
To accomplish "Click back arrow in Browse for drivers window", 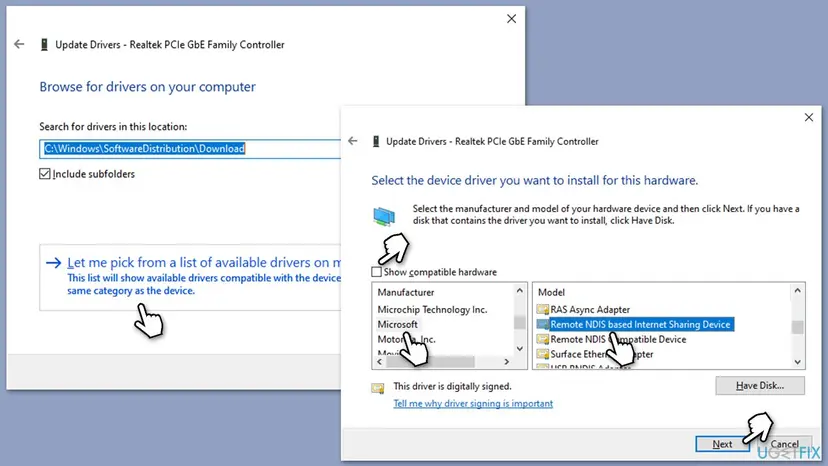I will click(19, 44).
